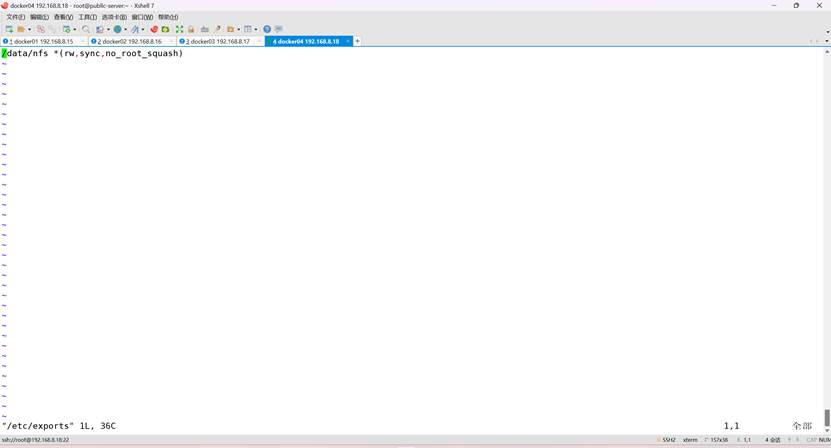Click the red Xmanager icon in the toolbar
The width and height of the screenshot is (831, 448).
click(154, 29)
